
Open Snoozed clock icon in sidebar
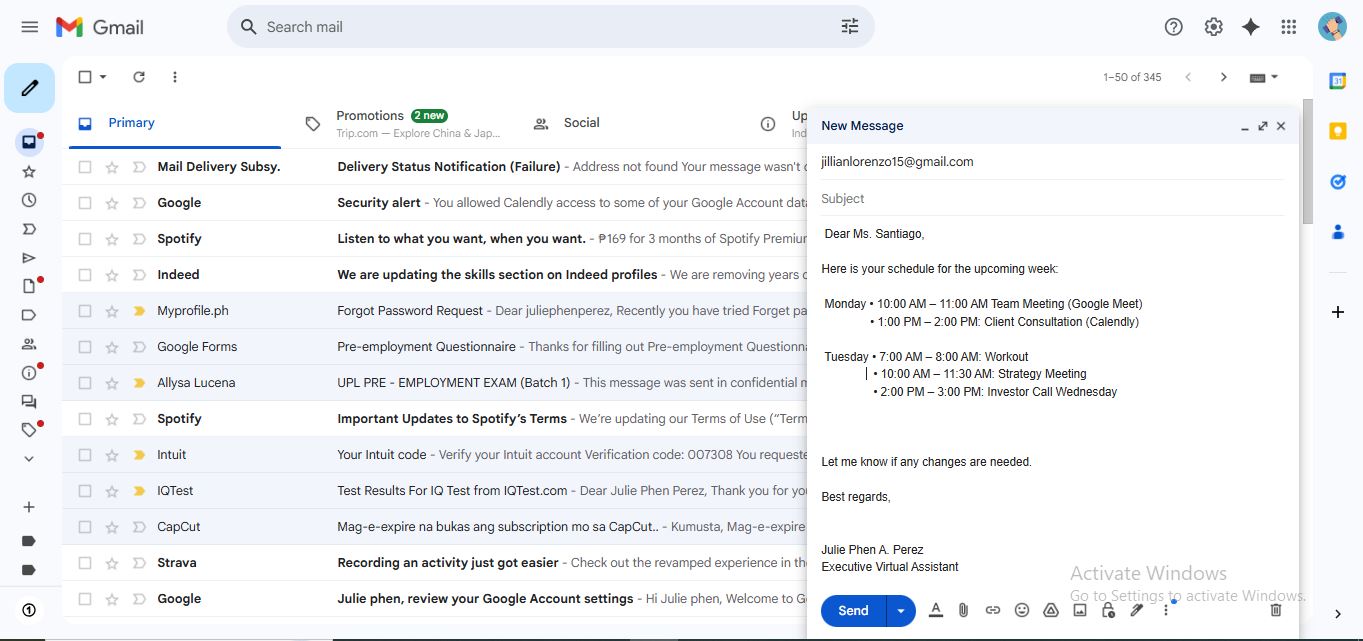click(29, 200)
